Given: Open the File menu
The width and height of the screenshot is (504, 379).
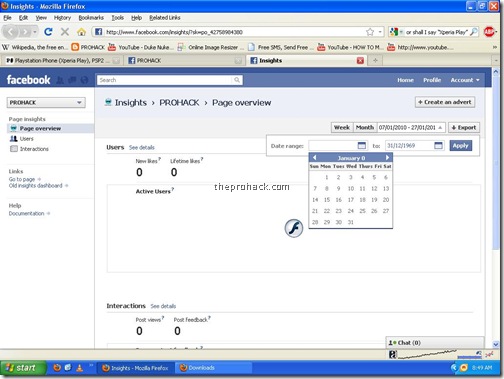Looking at the screenshot, I should click(7, 18).
